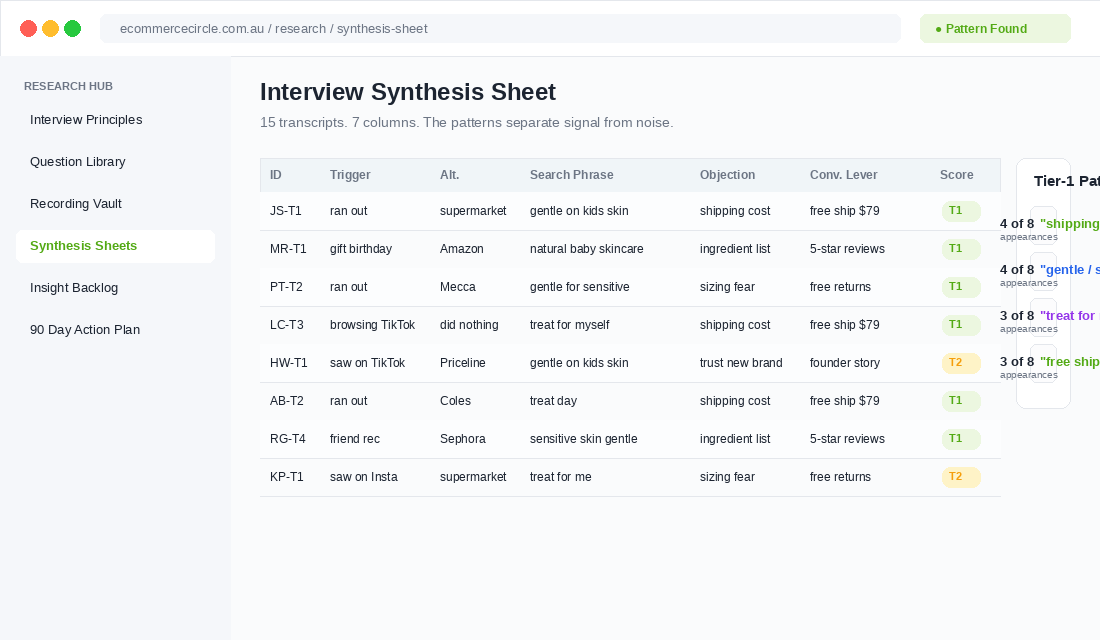
Task: Sort by Search Phrase column header
Action: (x=572, y=175)
